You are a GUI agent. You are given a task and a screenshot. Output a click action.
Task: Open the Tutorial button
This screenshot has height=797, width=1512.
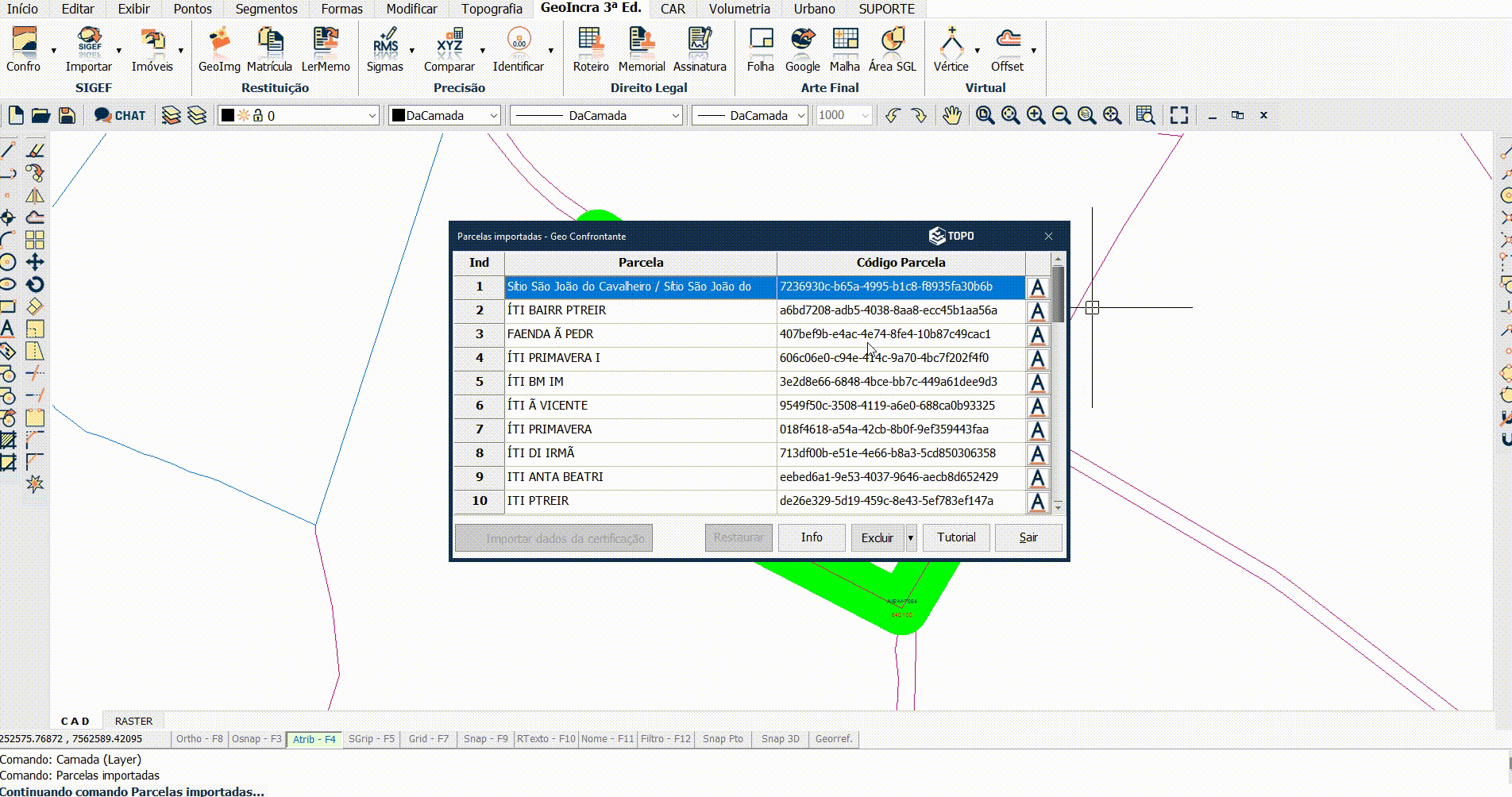(x=956, y=537)
